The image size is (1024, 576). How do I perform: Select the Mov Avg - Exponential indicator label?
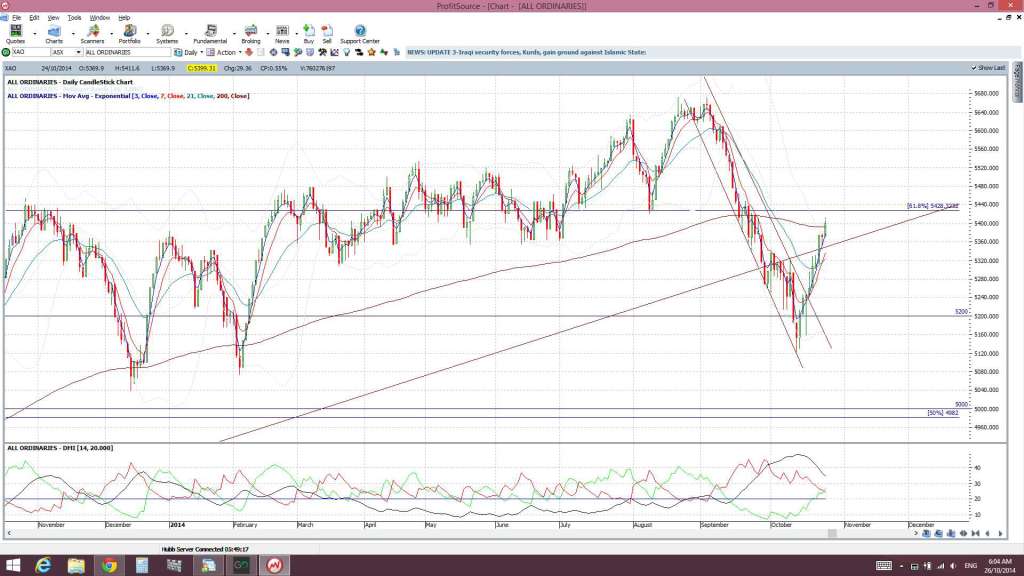click(x=128, y=96)
